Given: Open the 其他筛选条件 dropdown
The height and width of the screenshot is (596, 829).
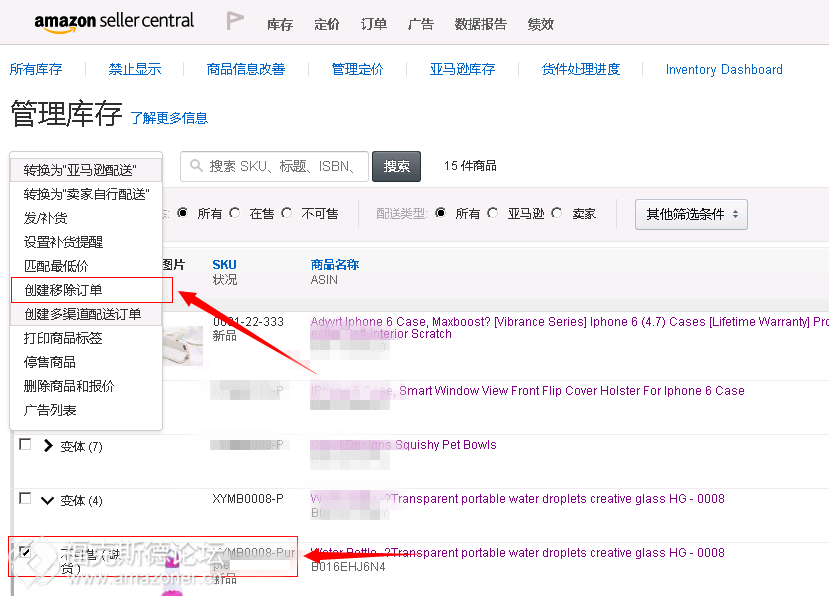Looking at the screenshot, I should point(691,214).
